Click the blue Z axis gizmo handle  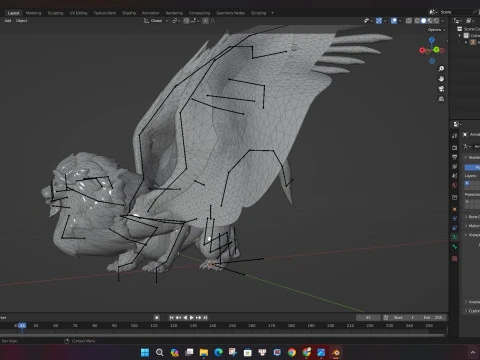coord(432,40)
